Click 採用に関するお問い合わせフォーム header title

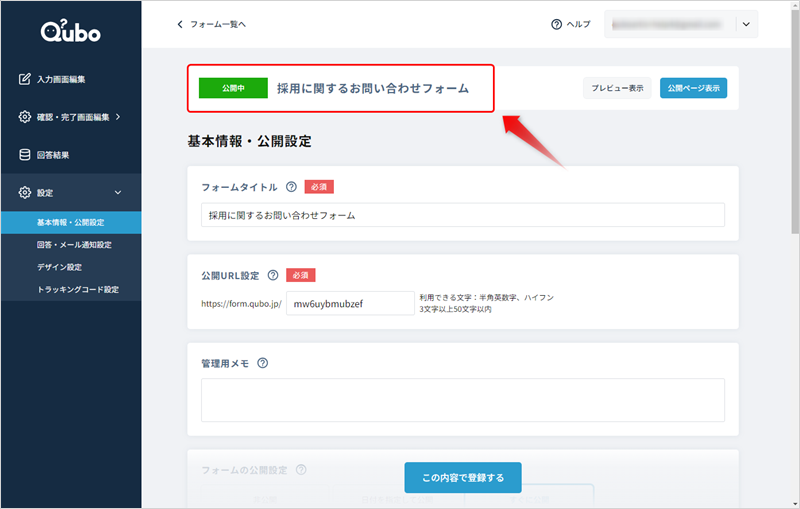[x=373, y=88]
